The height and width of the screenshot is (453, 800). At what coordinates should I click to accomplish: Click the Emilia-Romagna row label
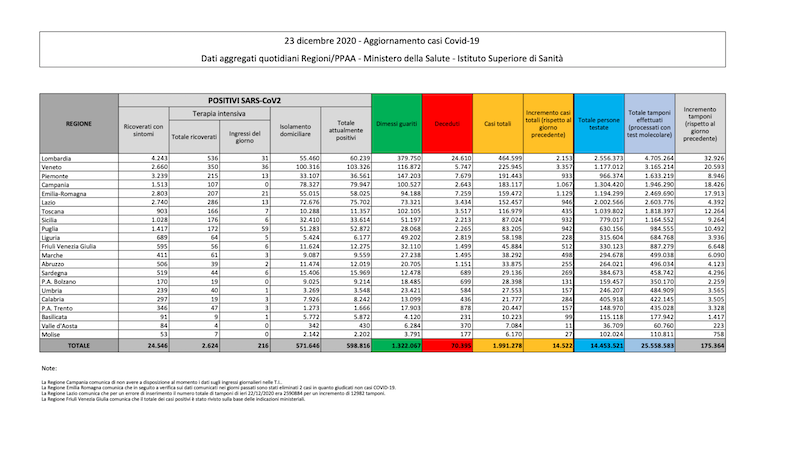point(64,195)
